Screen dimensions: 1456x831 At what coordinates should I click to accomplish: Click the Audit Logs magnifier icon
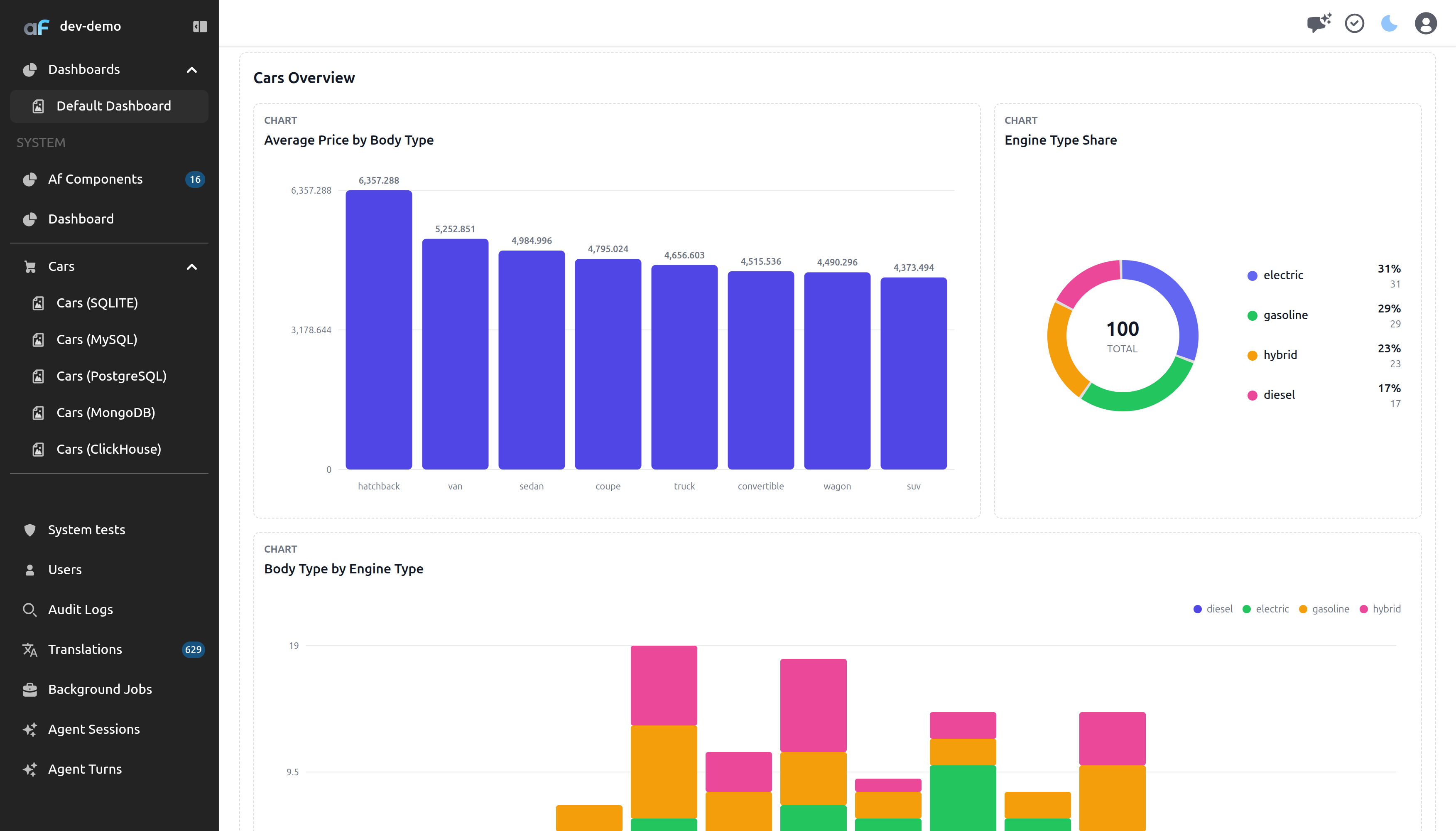click(x=29, y=610)
